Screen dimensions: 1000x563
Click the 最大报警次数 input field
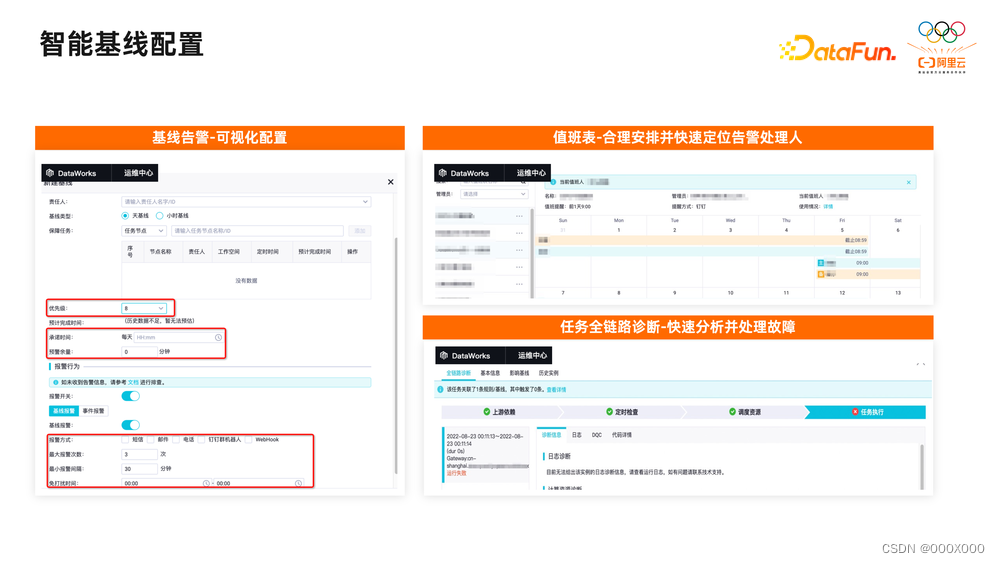coord(140,455)
